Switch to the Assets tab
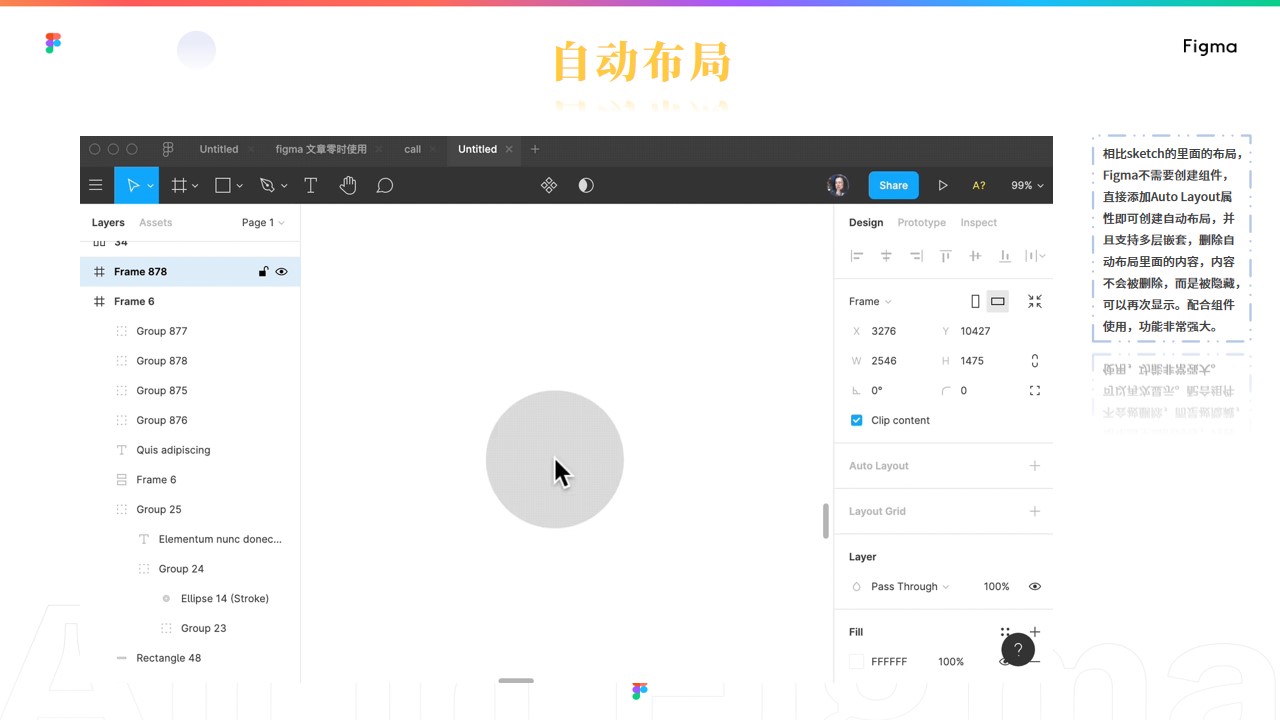Image resolution: width=1280 pixels, height=720 pixels. [155, 223]
